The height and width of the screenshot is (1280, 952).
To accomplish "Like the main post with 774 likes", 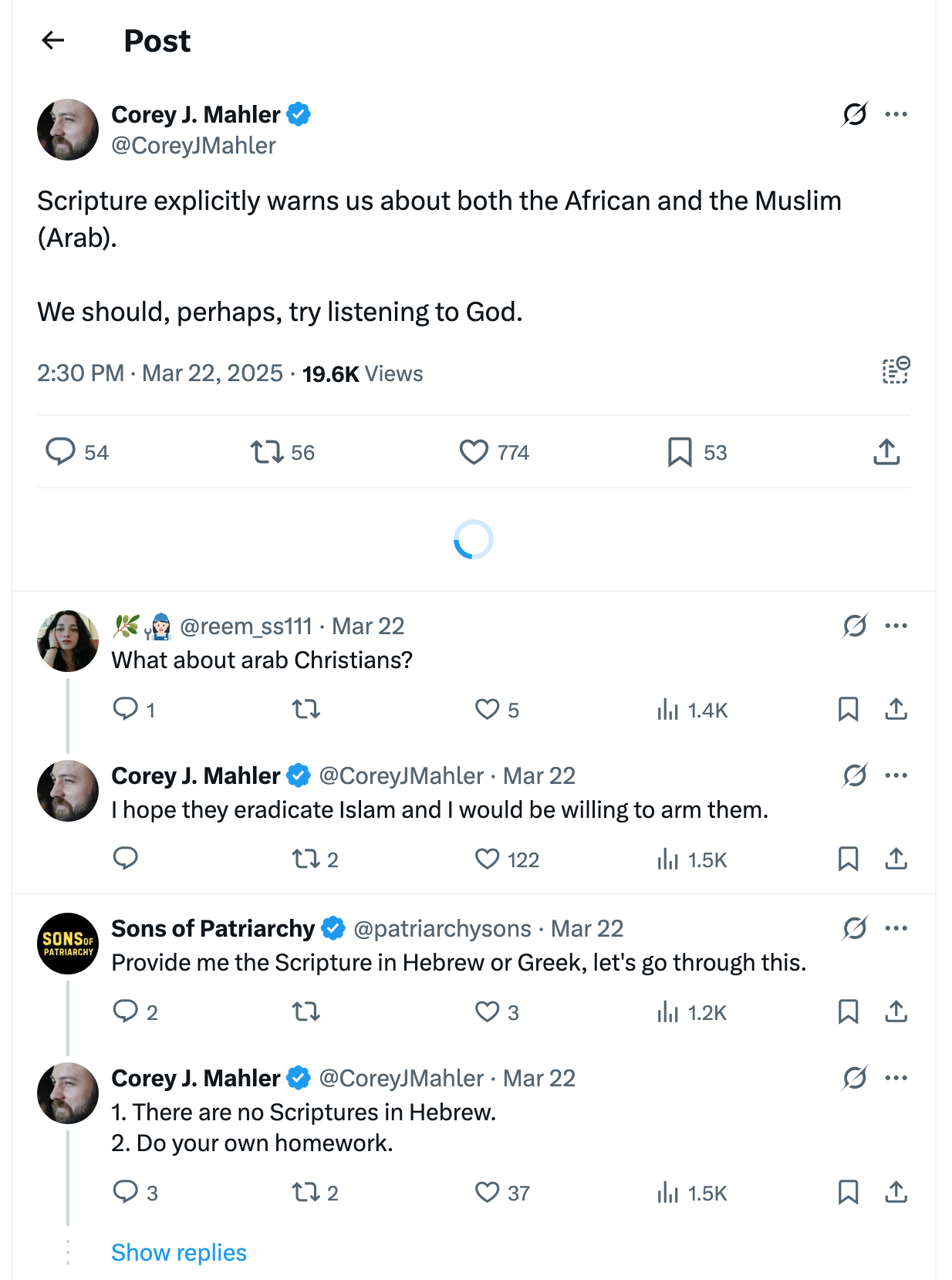I will tap(474, 452).
